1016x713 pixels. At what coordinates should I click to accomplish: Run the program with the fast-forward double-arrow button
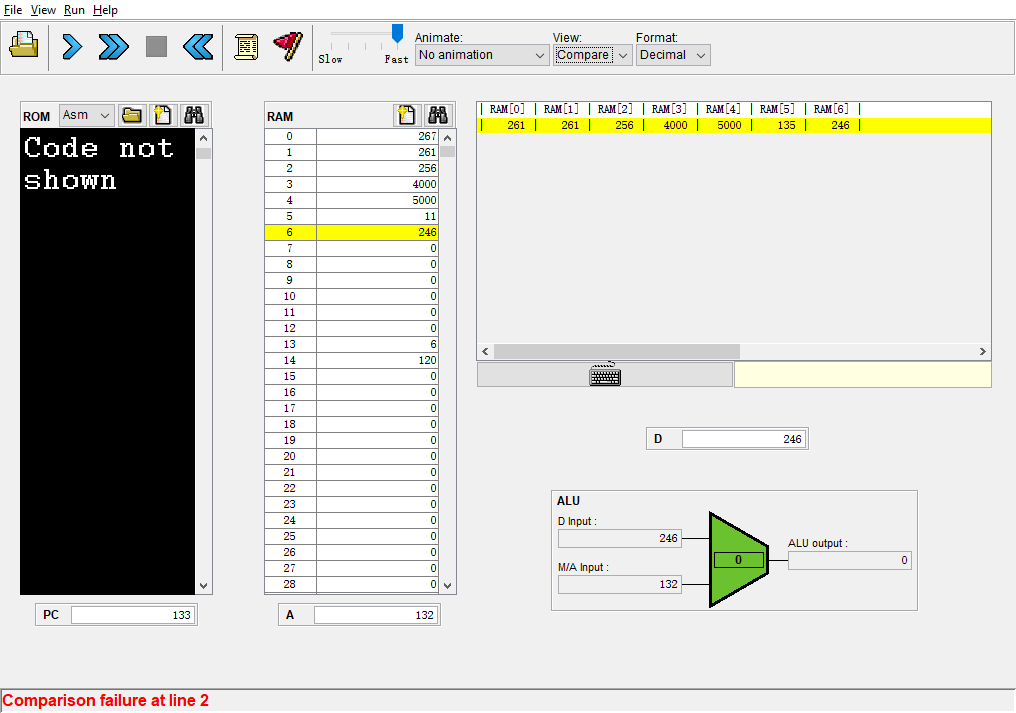click(x=114, y=46)
